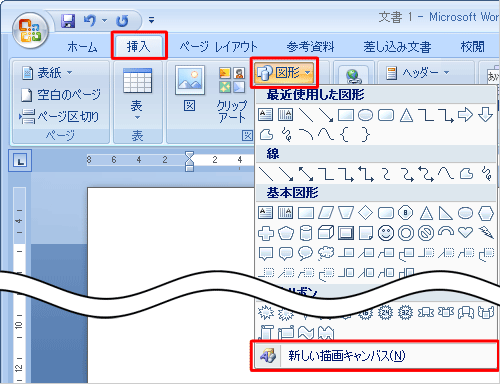Switch to the 校閲 tab
The image size is (500, 384).
tap(472, 47)
